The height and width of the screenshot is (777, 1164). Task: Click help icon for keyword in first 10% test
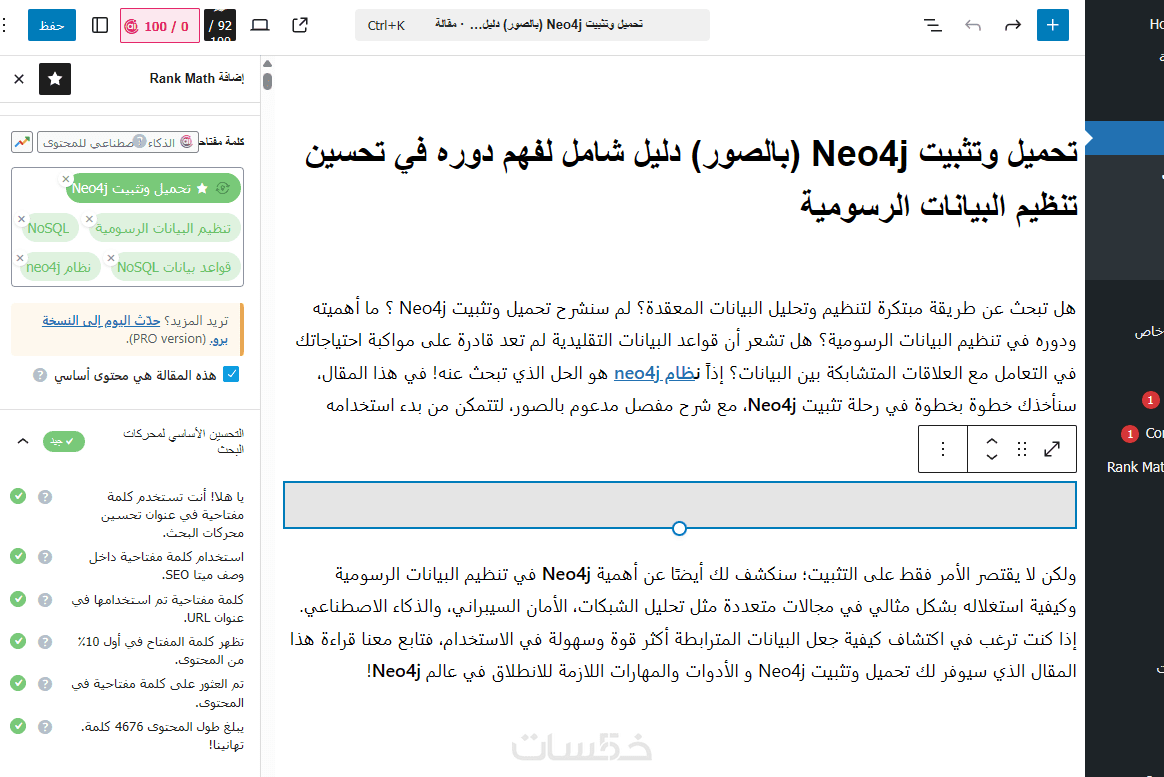point(45,642)
